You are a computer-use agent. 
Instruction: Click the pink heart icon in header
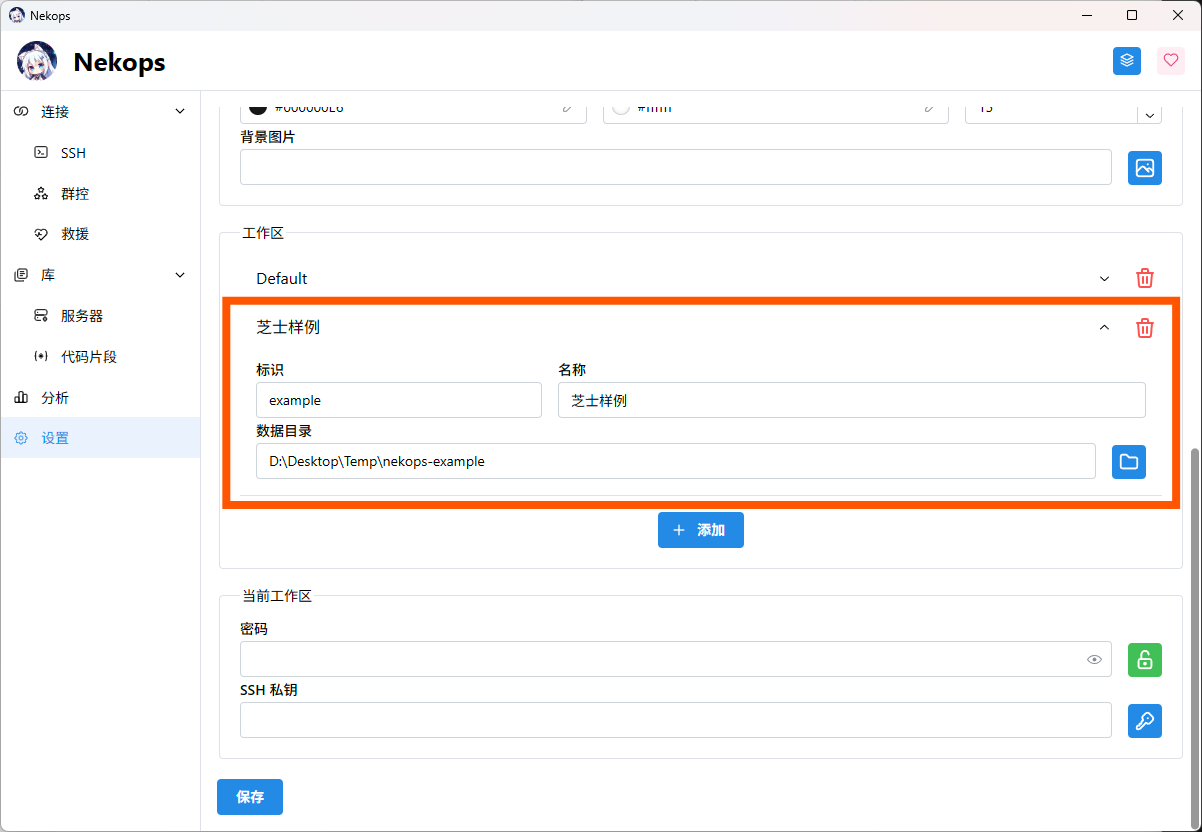(1171, 61)
